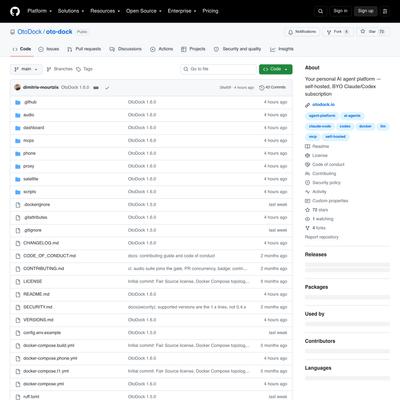Go to the GitHub homepage logo
Screen dimensions: 400x400
15,11
